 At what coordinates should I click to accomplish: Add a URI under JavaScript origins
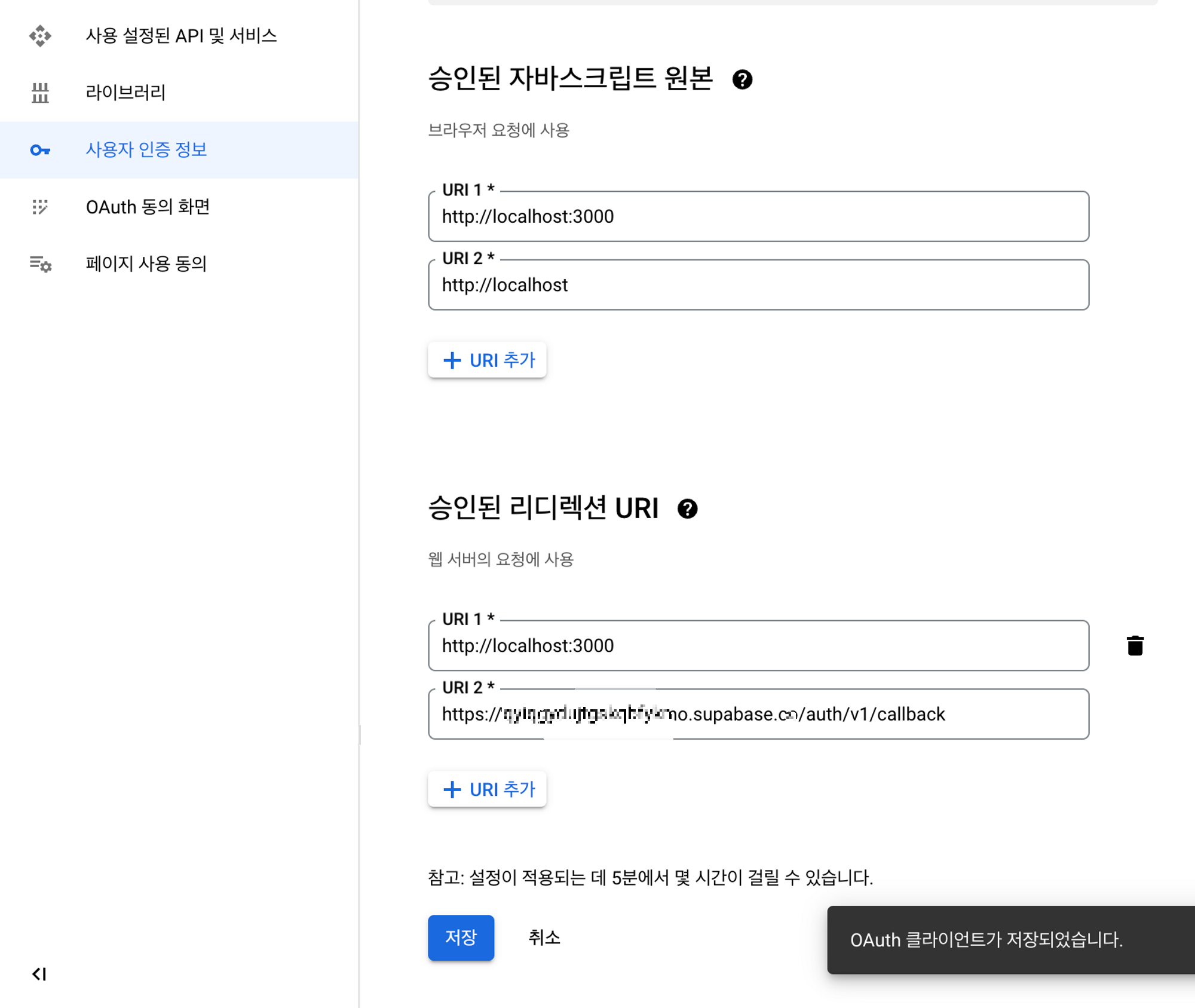[x=487, y=360]
